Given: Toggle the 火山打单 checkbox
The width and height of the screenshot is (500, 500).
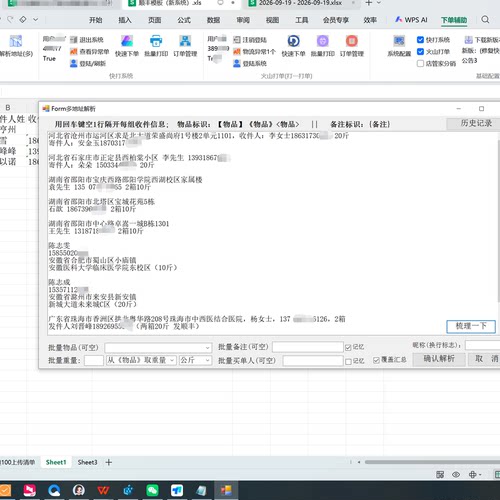Looking at the screenshot, I should [x=420, y=52].
